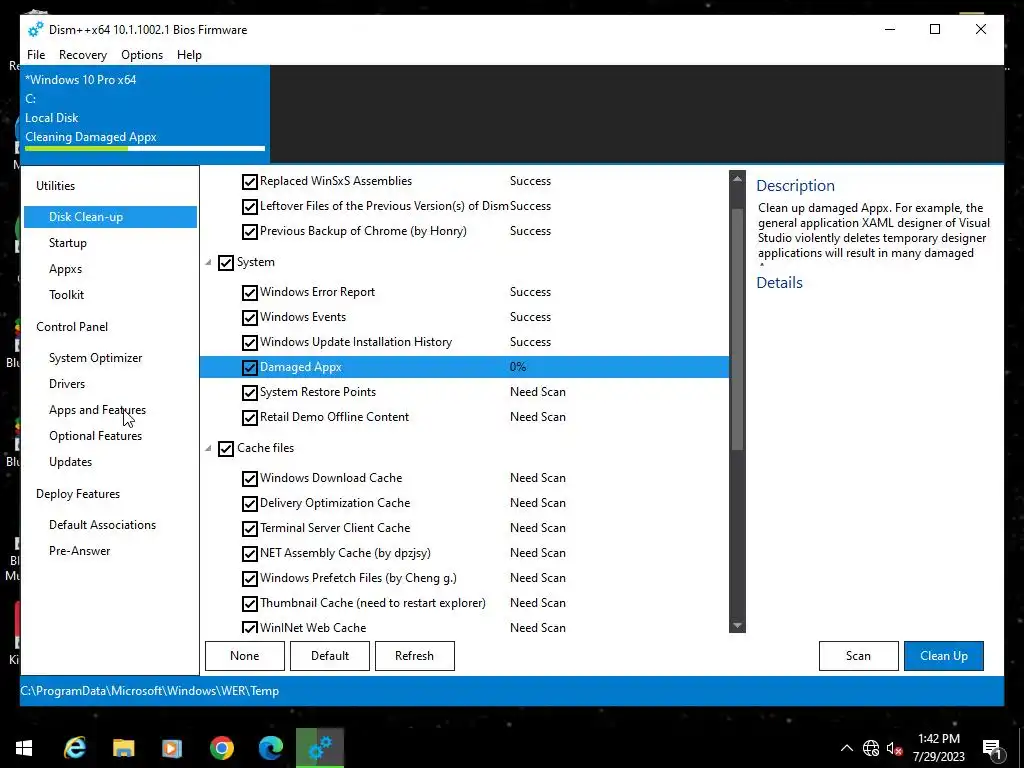The image size is (1024, 768).
Task: Click the taskbar clock showing 1:42 PM
Action: 938,748
